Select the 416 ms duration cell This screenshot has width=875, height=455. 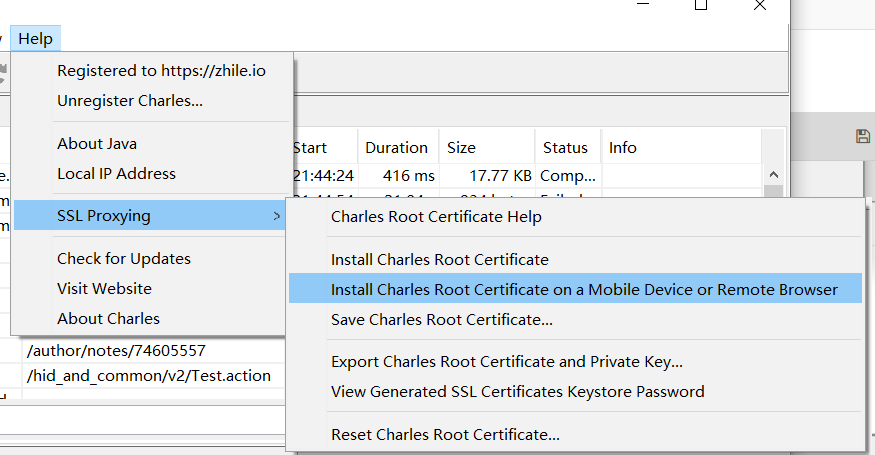(408, 176)
